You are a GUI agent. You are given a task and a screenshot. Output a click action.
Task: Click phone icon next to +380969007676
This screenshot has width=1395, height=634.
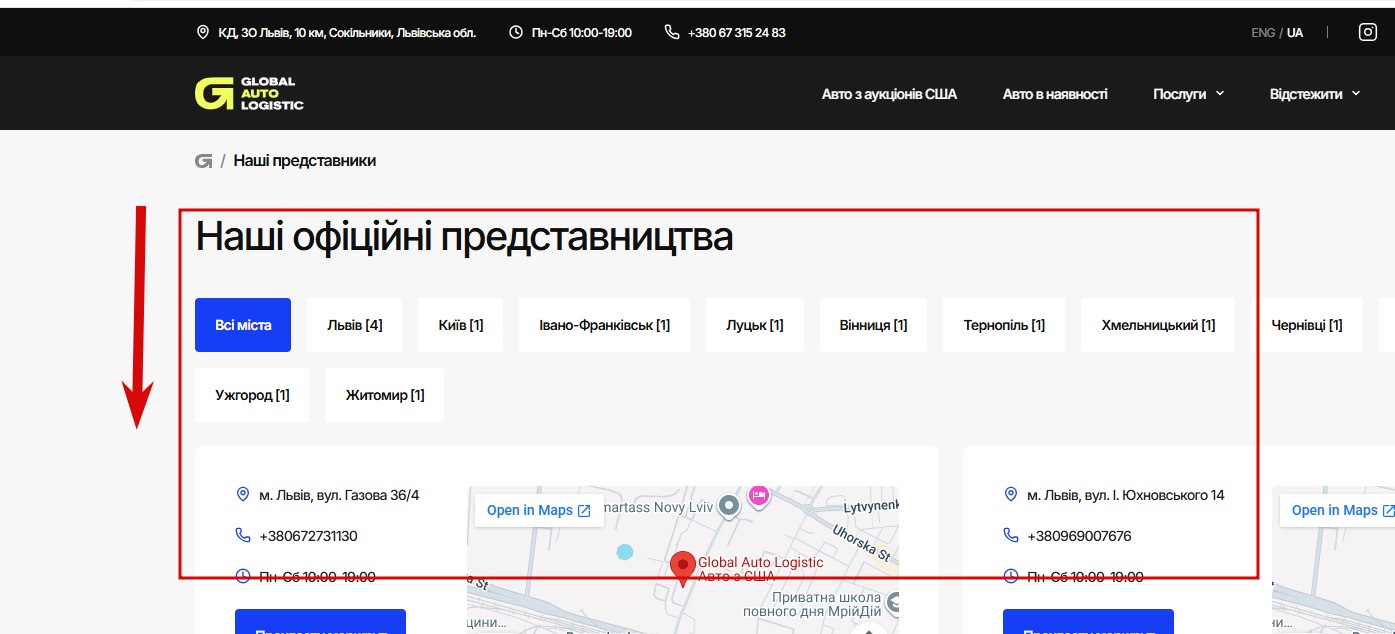1010,536
